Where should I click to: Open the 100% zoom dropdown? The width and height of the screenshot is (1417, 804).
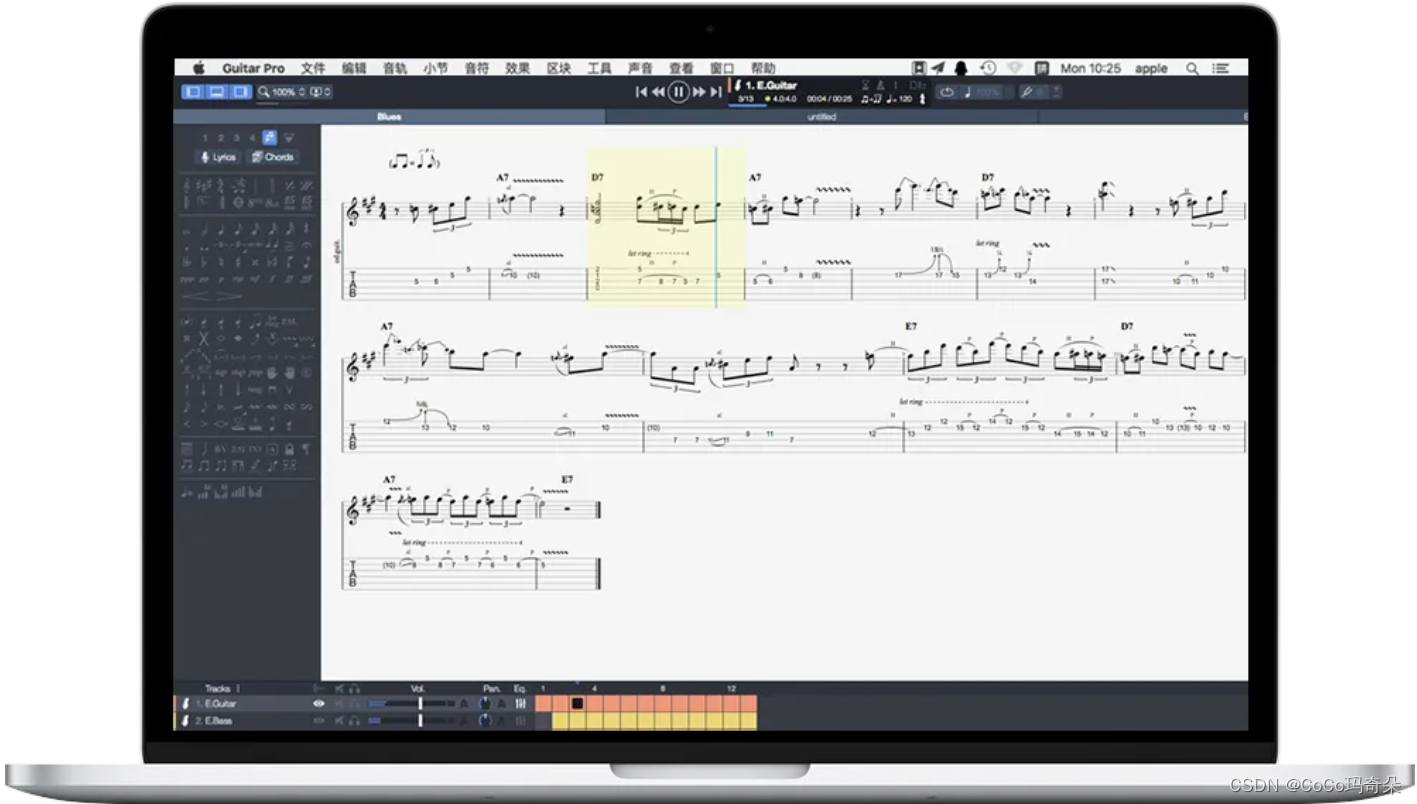click(x=282, y=92)
